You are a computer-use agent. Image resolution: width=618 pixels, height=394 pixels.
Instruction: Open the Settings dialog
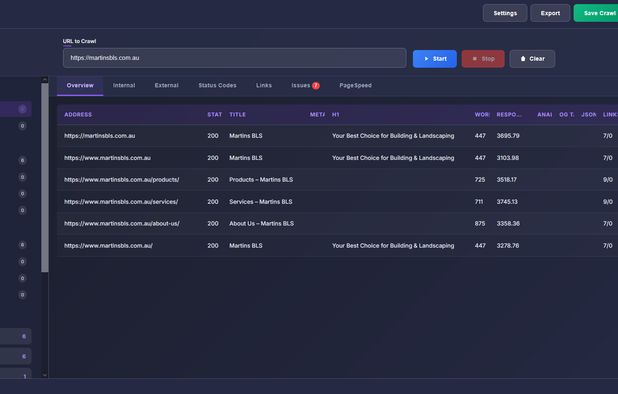point(505,13)
